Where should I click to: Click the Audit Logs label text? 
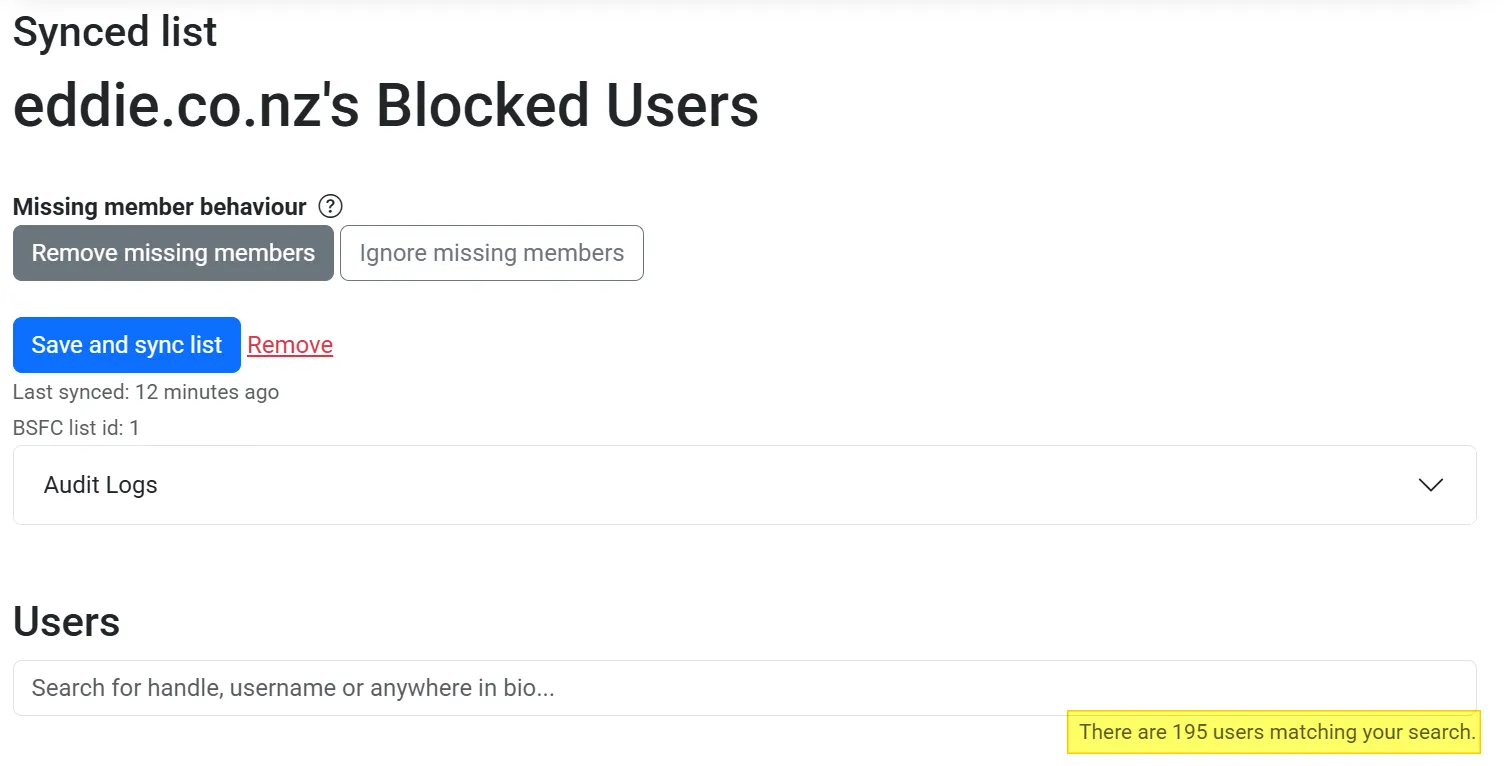101,485
